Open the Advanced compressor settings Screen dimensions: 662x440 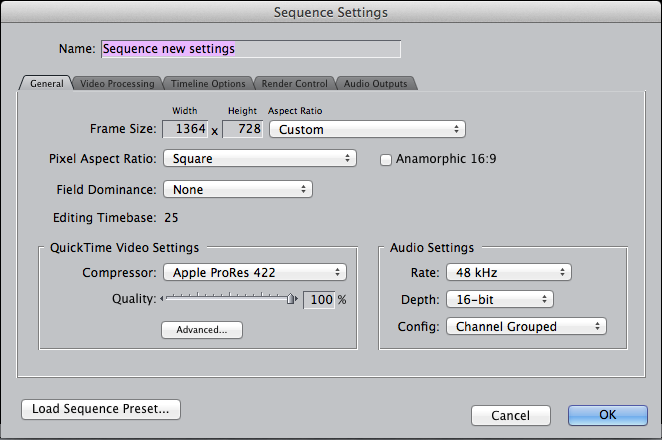[202, 329]
